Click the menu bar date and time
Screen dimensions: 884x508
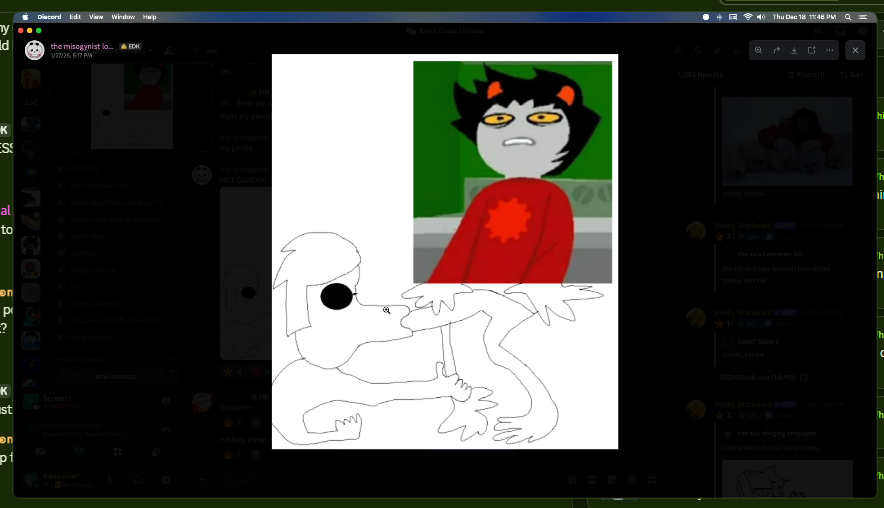(x=804, y=17)
